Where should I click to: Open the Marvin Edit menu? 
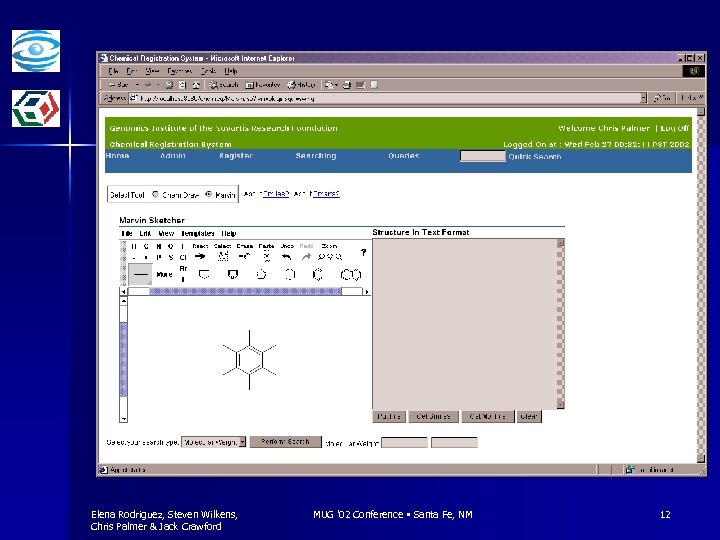click(145, 233)
